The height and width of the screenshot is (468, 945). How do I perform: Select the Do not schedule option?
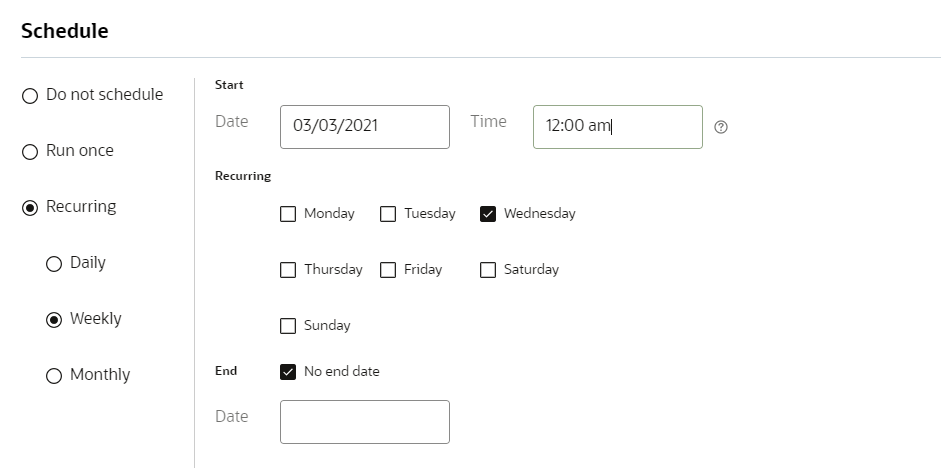[x=30, y=95]
